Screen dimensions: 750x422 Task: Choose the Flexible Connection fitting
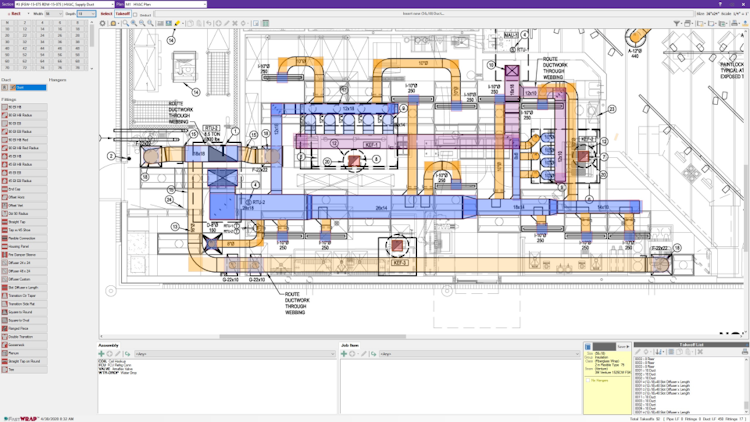coord(24,238)
